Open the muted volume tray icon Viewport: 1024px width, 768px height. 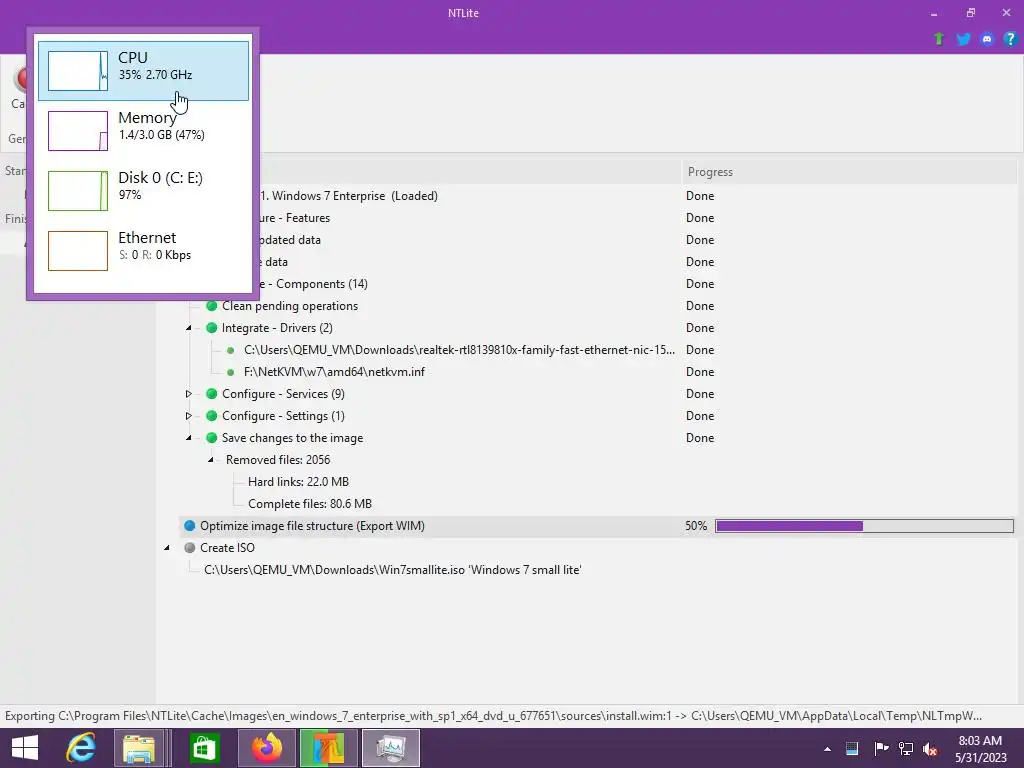(x=929, y=749)
